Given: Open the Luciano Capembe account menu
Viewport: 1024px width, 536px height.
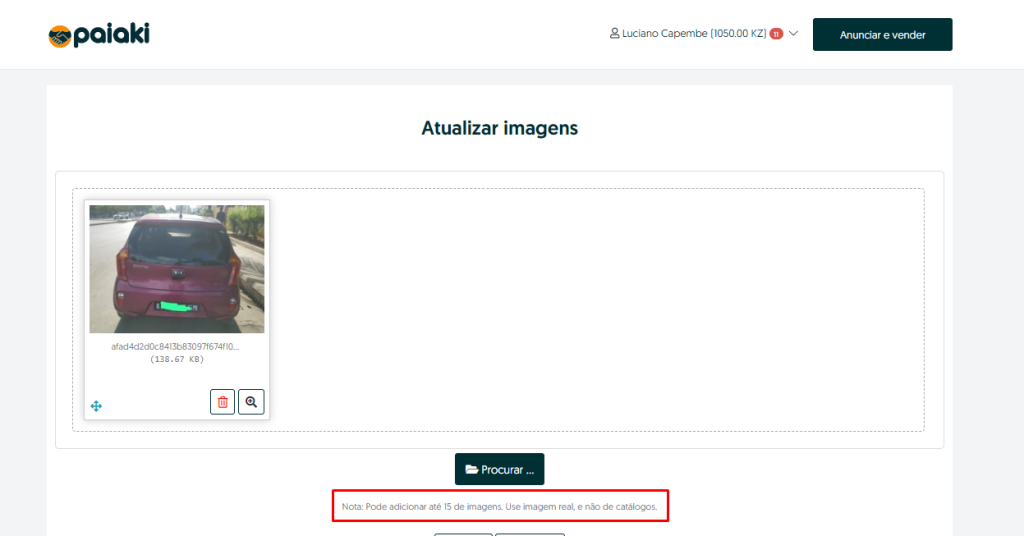Looking at the screenshot, I should [x=703, y=33].
